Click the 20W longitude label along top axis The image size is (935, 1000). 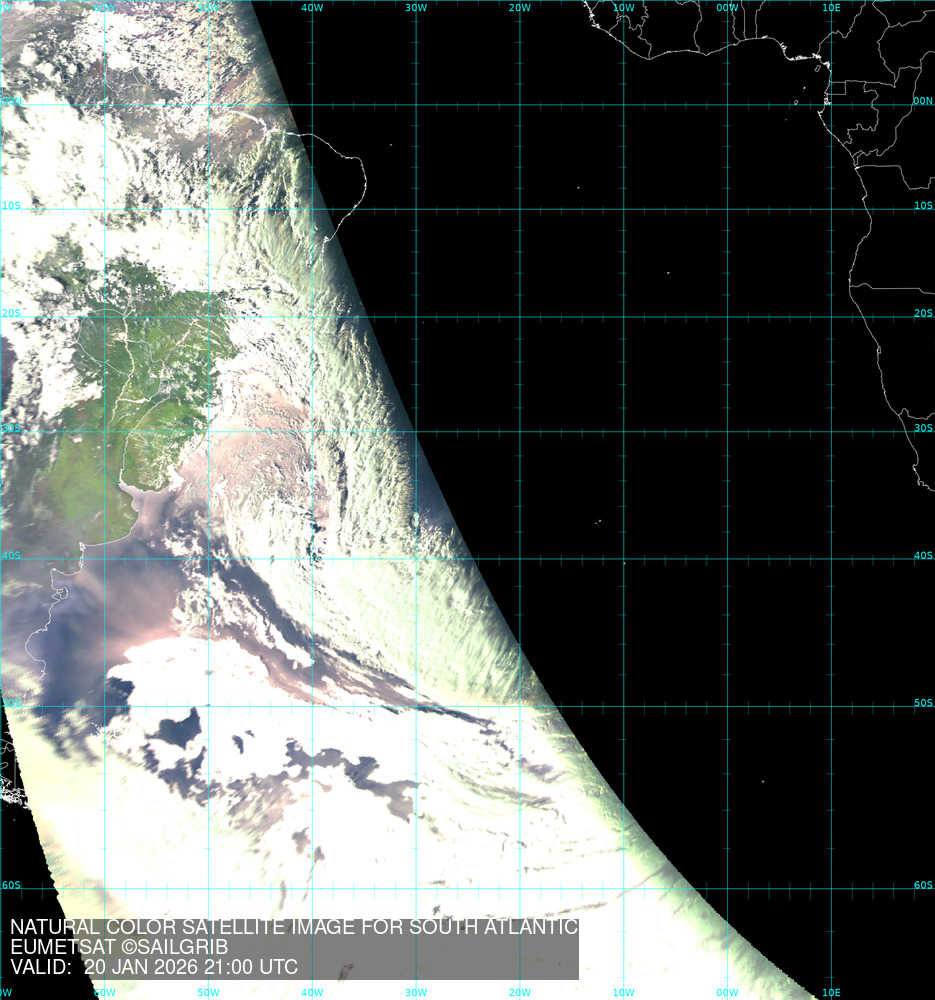pos(519,8)
